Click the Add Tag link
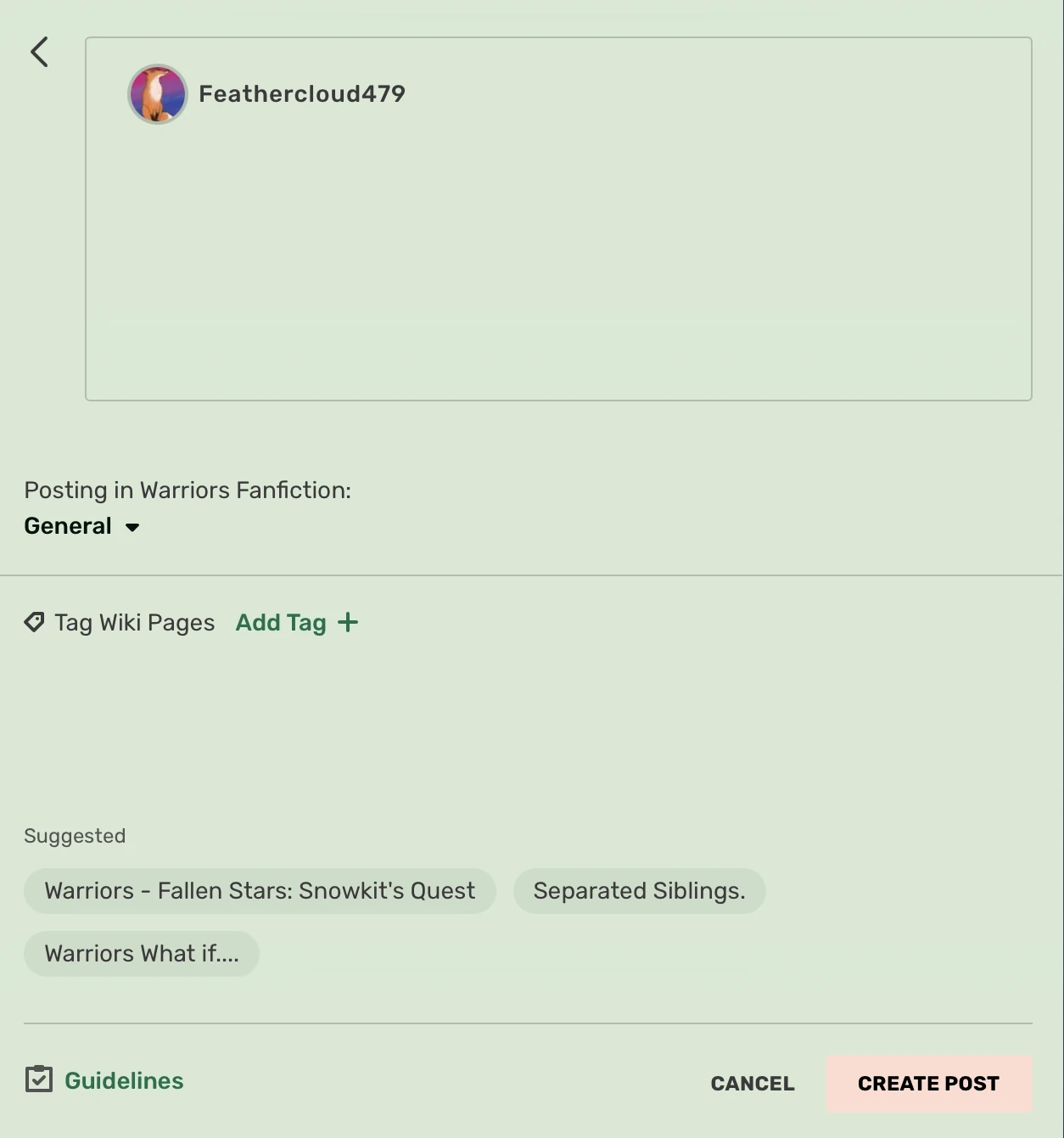 click(281, 623)
